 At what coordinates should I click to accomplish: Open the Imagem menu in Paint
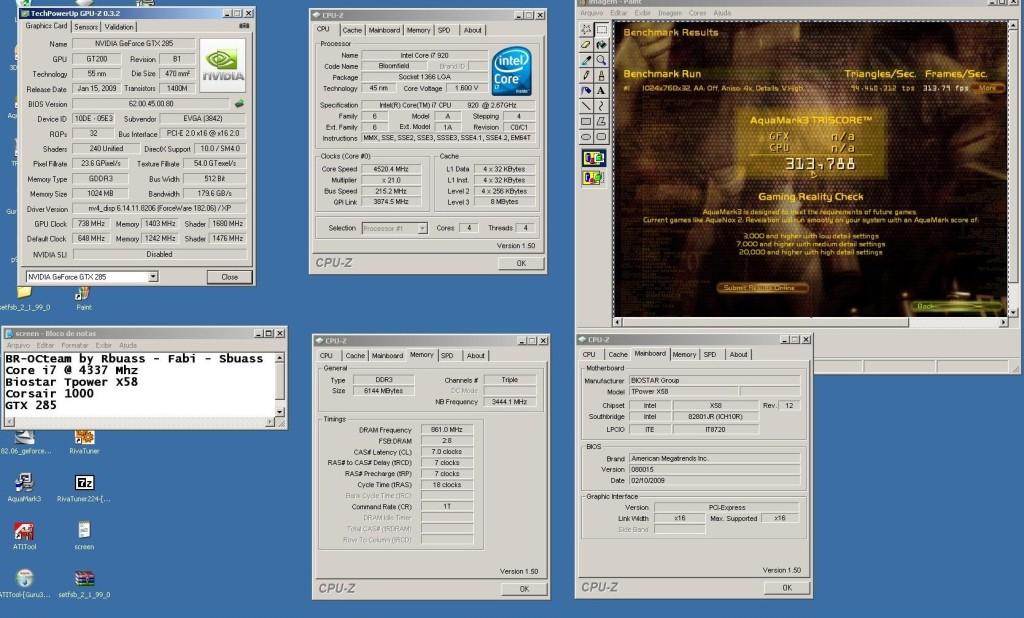click(x=669, y=13)
